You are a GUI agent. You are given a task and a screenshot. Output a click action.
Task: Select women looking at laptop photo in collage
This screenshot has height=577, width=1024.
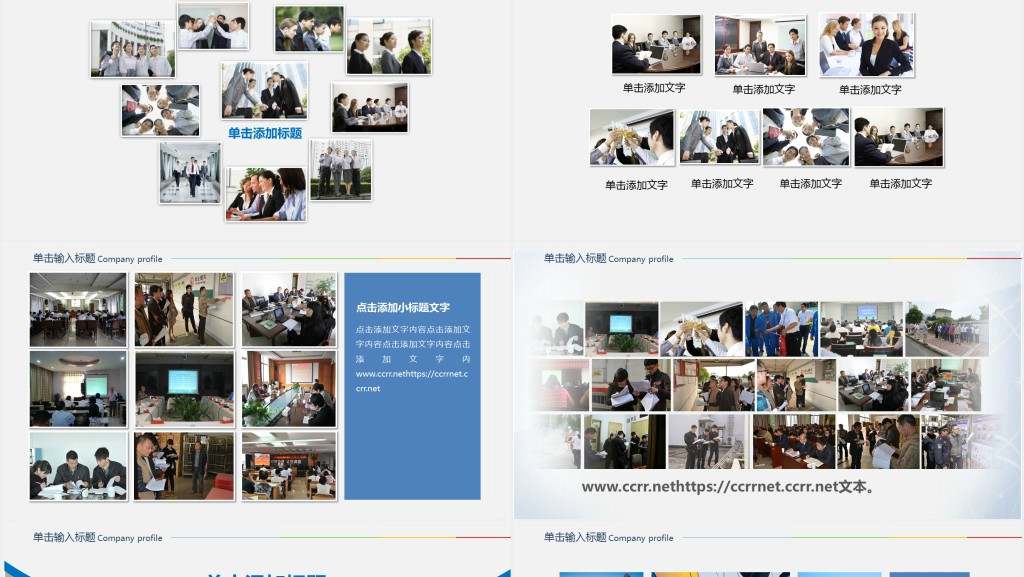[266, 194]
